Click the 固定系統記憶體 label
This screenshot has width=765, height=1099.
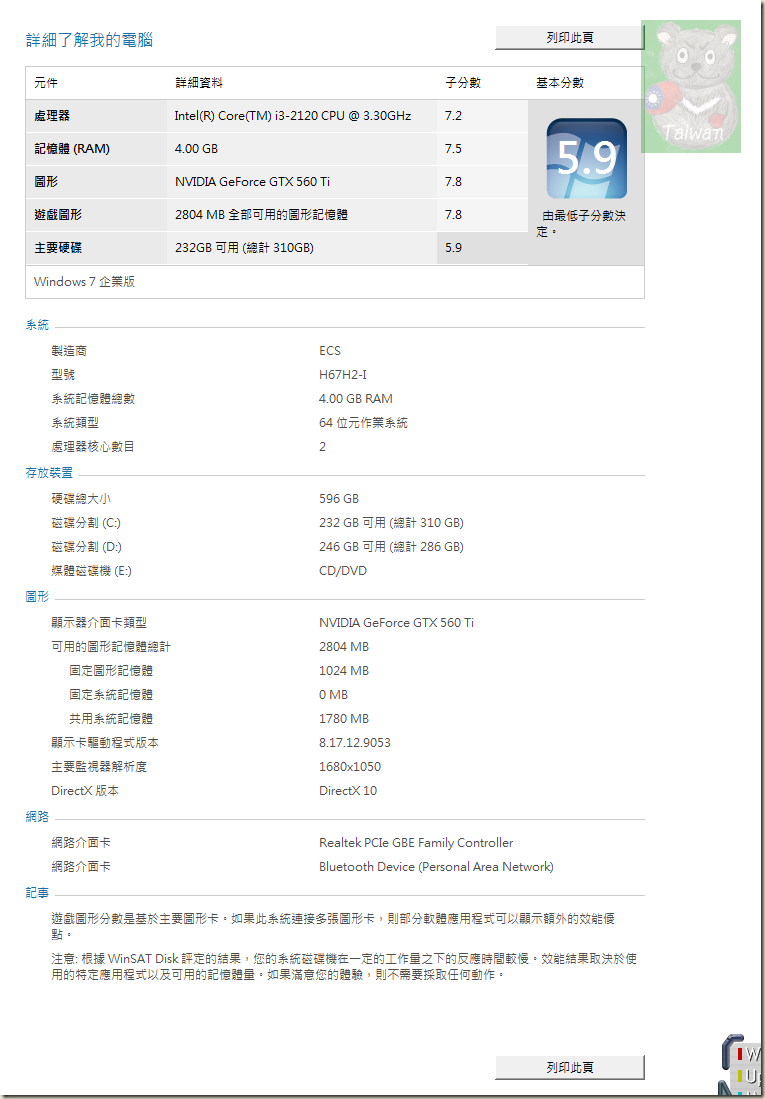(111, 695)
